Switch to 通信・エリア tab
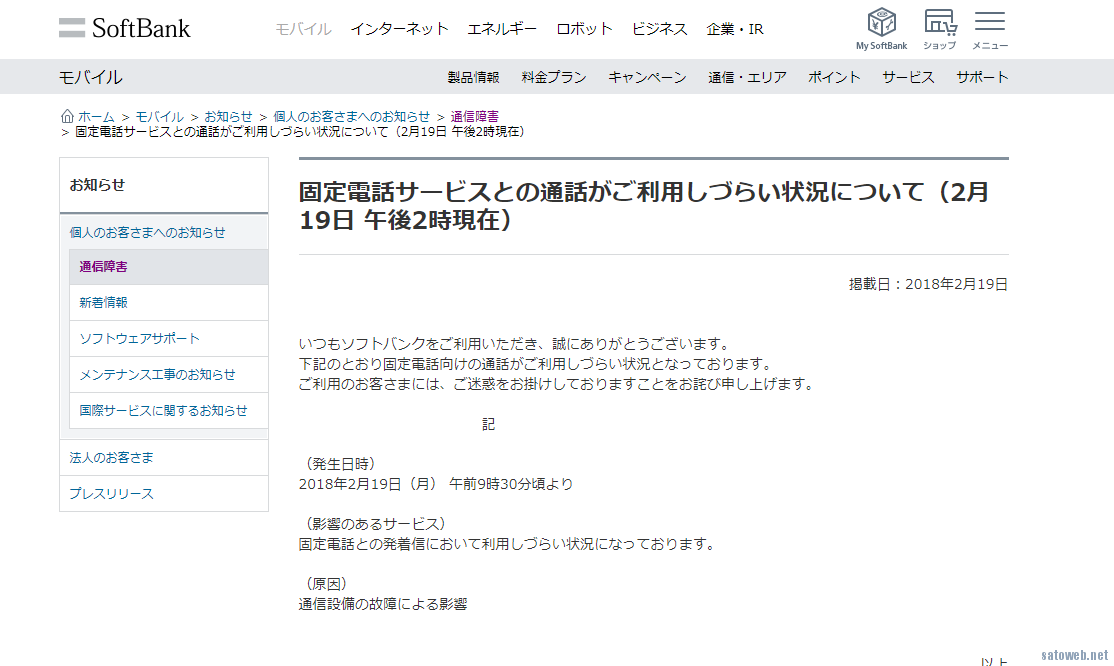The width and height of the screenshot is (1114, 666). click(747, 77)
